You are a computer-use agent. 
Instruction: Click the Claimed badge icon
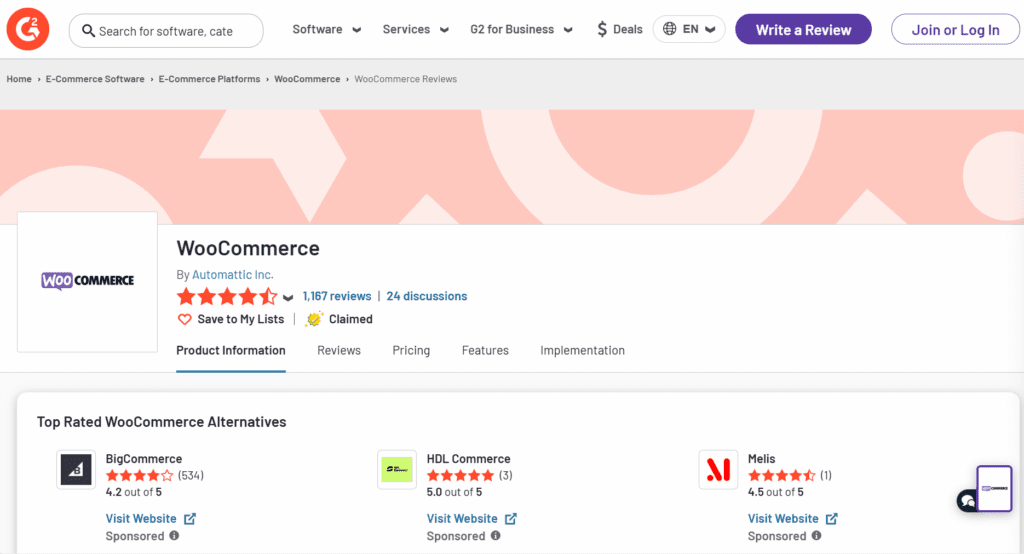pos(314,319)
